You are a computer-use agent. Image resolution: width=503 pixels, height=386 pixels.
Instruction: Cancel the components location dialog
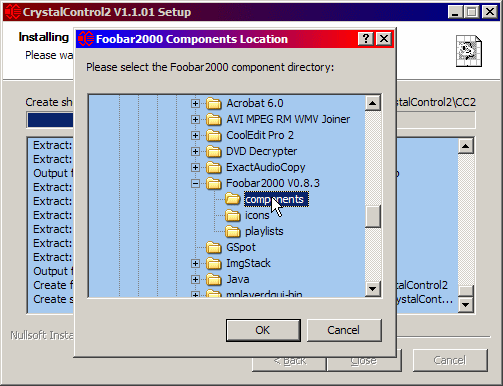click(x=344, y=330)
